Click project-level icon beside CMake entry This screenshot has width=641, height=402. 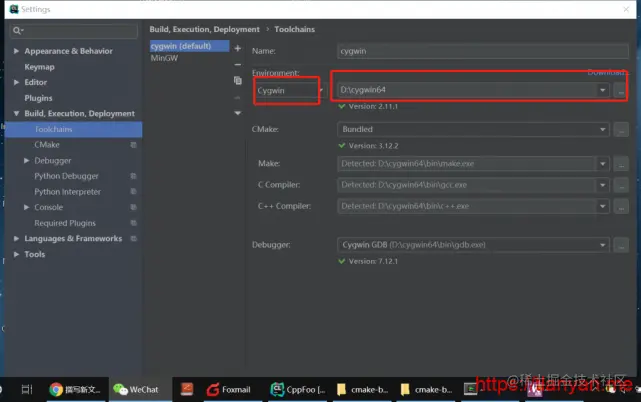pyautogui.click(x=133, y=145)
